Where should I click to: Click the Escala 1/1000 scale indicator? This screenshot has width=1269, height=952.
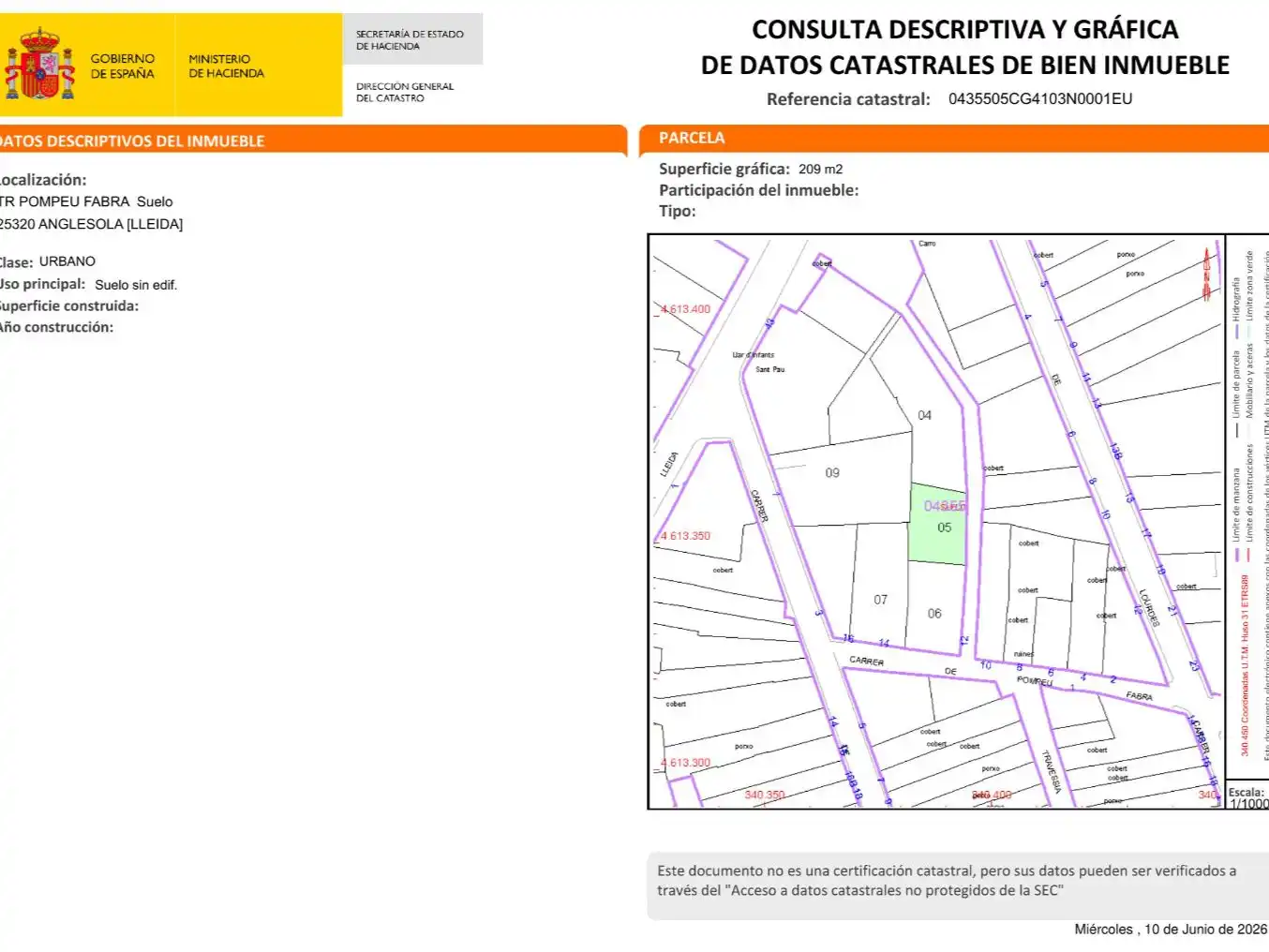(x=1247, y=797)
